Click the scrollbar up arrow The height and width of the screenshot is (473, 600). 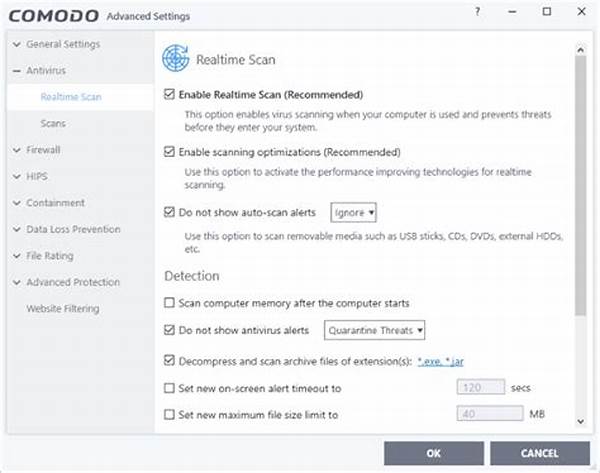[580, 50]
